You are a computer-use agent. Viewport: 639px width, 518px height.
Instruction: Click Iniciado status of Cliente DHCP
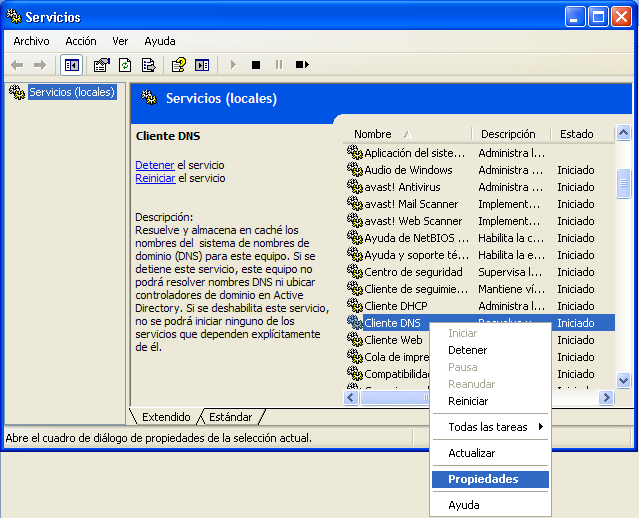[575, 306]
